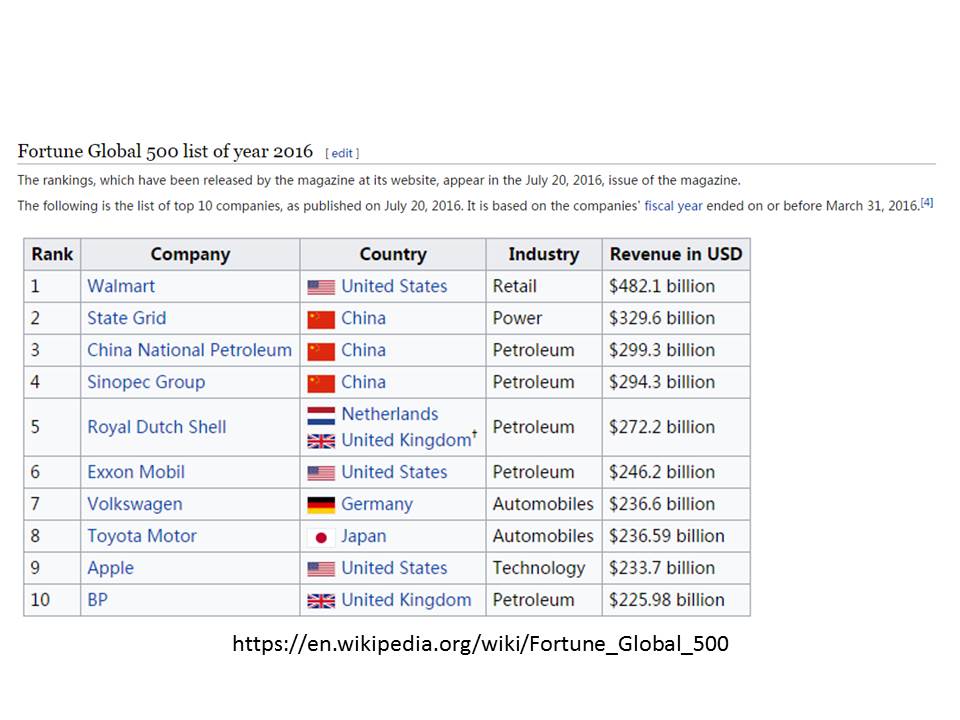Open the edit link beside section heading

click(342, 154)
